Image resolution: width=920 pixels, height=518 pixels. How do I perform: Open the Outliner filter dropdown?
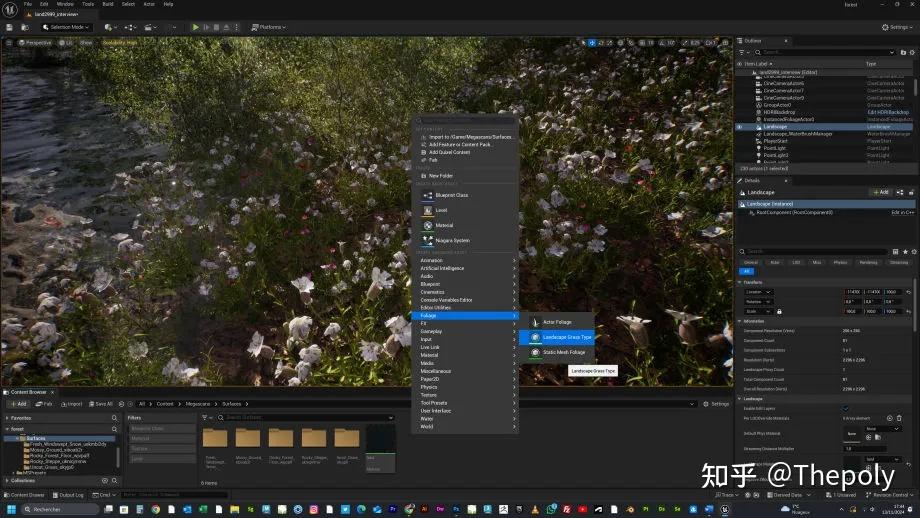[x=743, y=52]
